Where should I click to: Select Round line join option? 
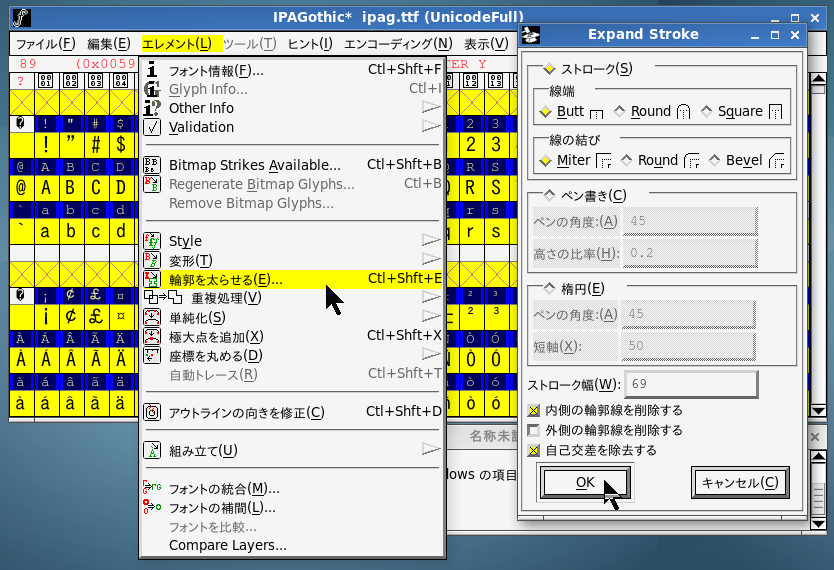(x=627, y=160)
